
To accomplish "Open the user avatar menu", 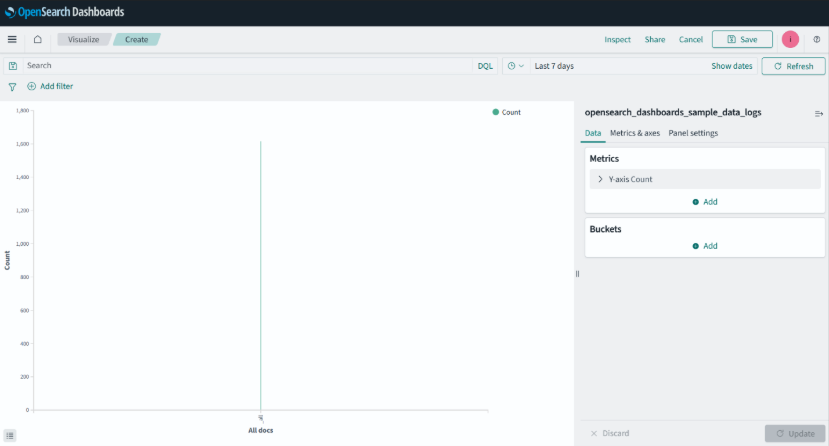I will coord(790,39).
